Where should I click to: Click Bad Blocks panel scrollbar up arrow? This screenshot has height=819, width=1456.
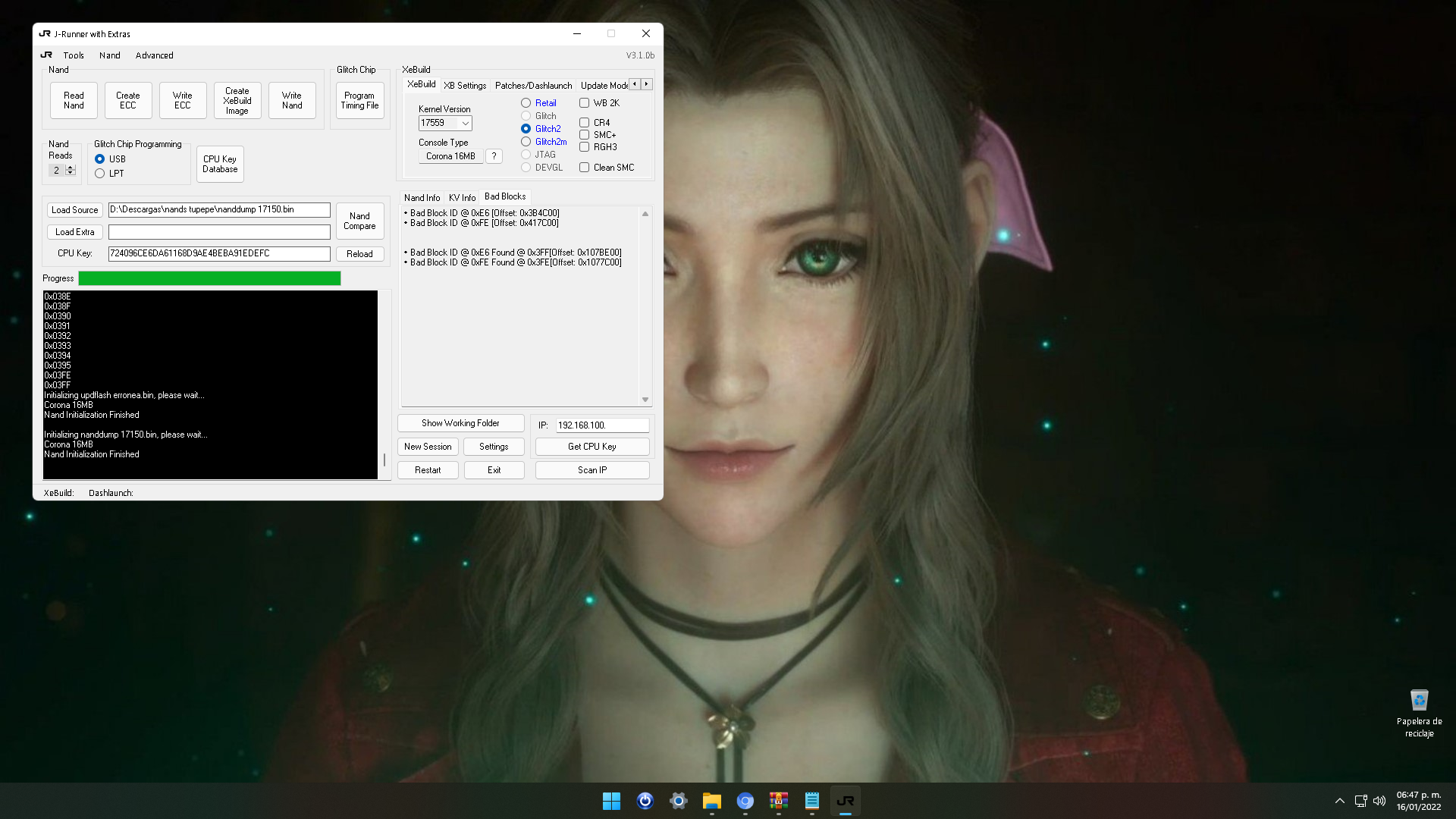click(645, 214)
